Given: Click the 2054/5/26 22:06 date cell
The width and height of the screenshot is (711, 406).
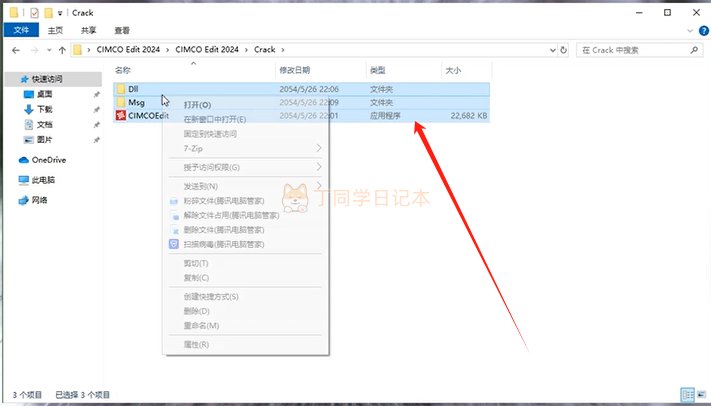Looking at the screenshot, I should (x=309, y=89).
